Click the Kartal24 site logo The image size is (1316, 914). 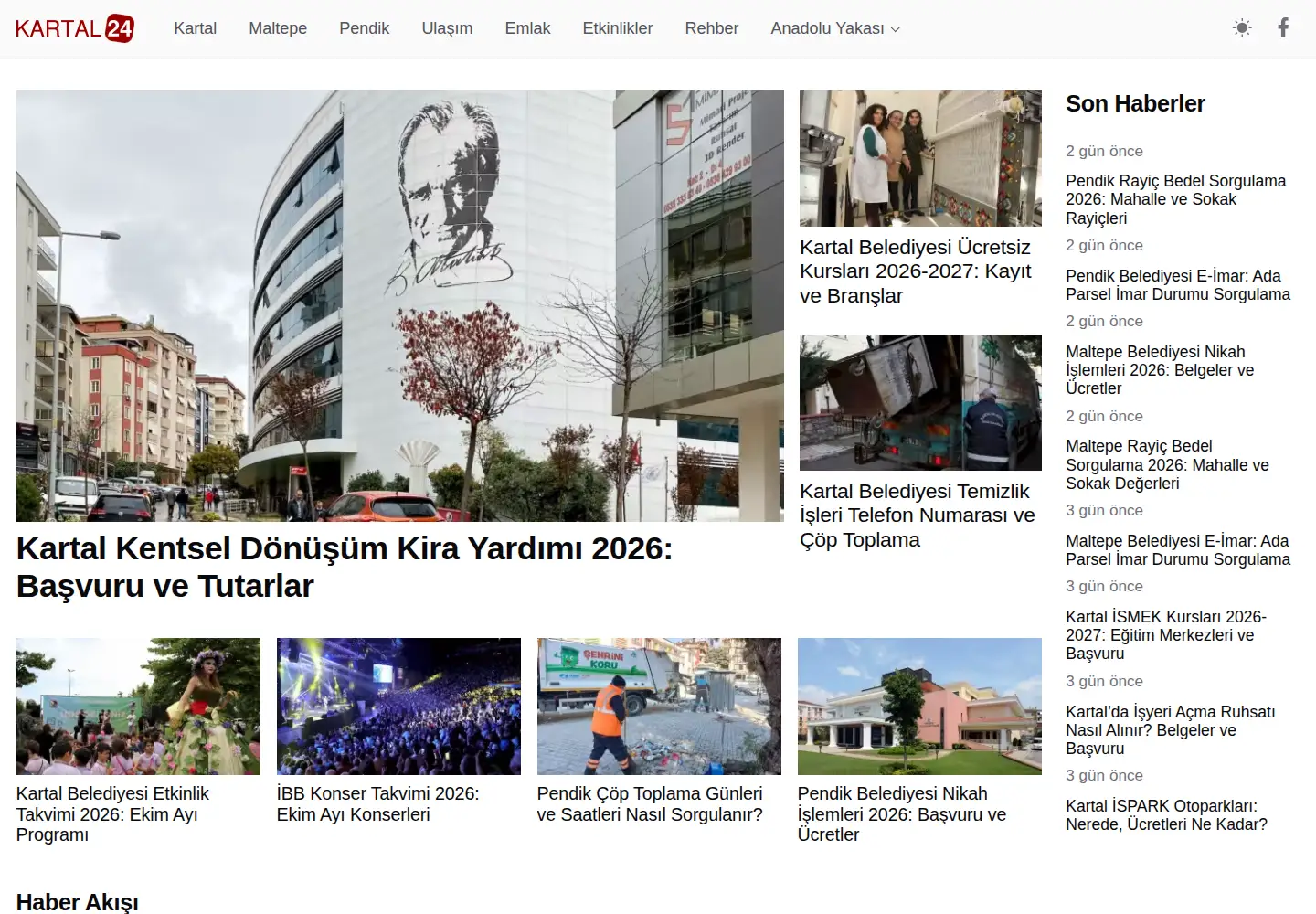[75, 28]
